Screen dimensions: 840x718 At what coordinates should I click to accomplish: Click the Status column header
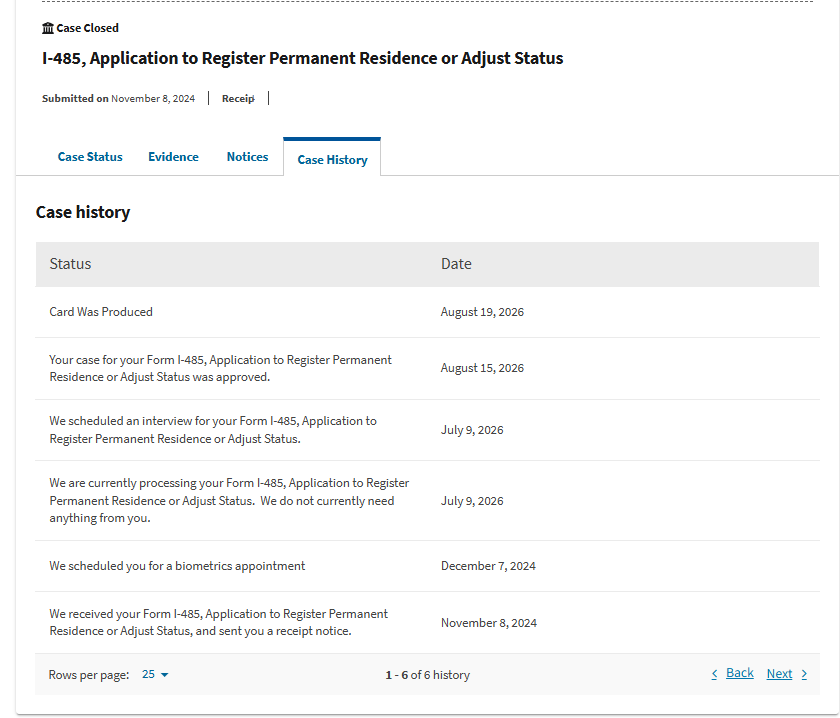70,264
